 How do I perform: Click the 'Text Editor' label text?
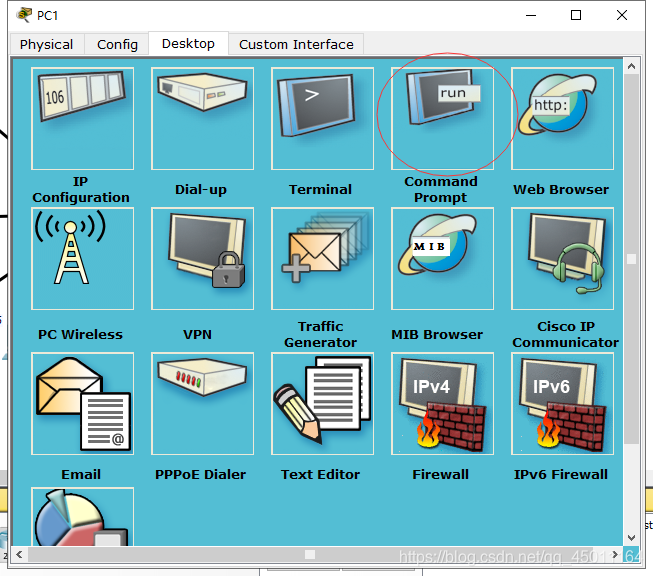[320, 474]
